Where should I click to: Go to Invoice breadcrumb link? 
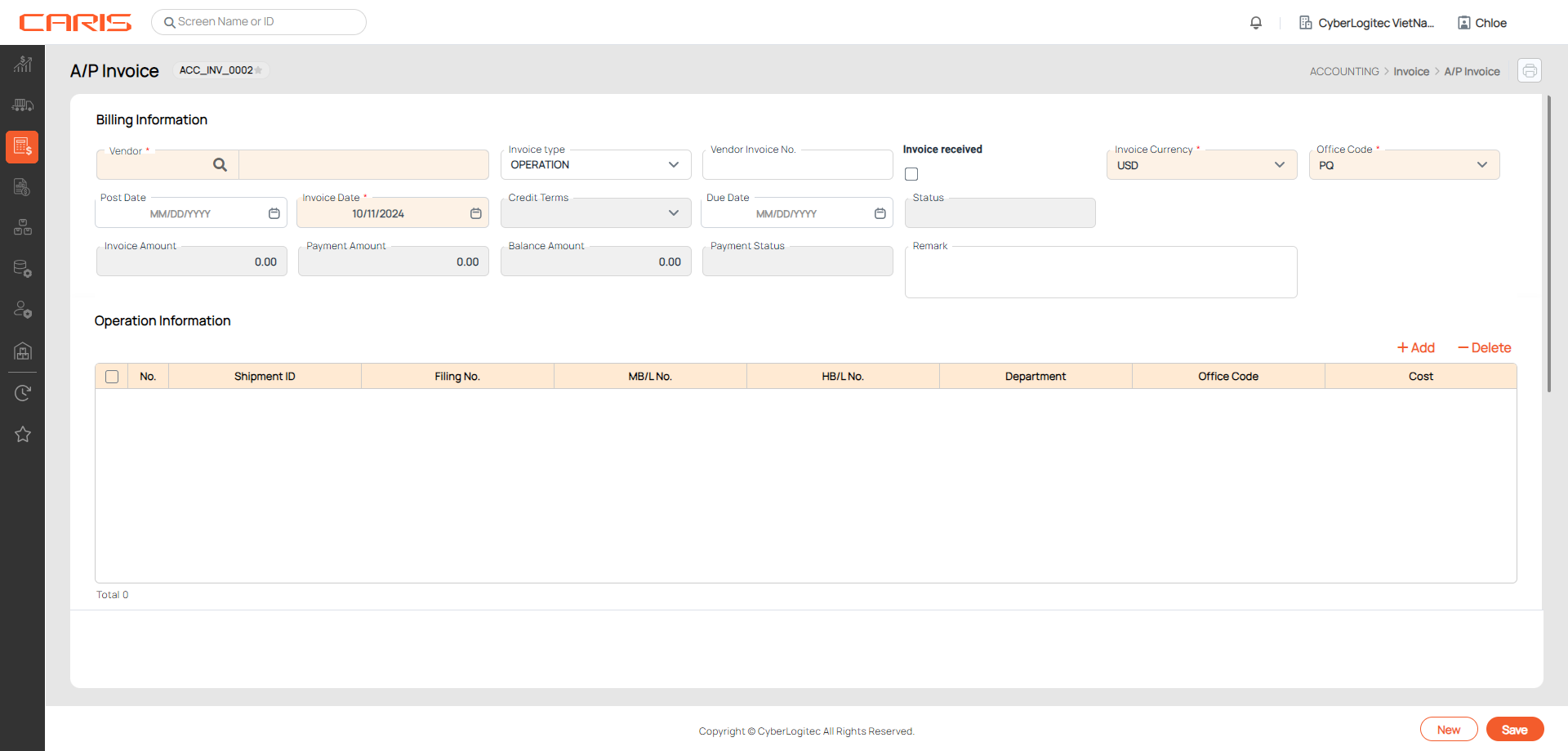[1410, 72]
